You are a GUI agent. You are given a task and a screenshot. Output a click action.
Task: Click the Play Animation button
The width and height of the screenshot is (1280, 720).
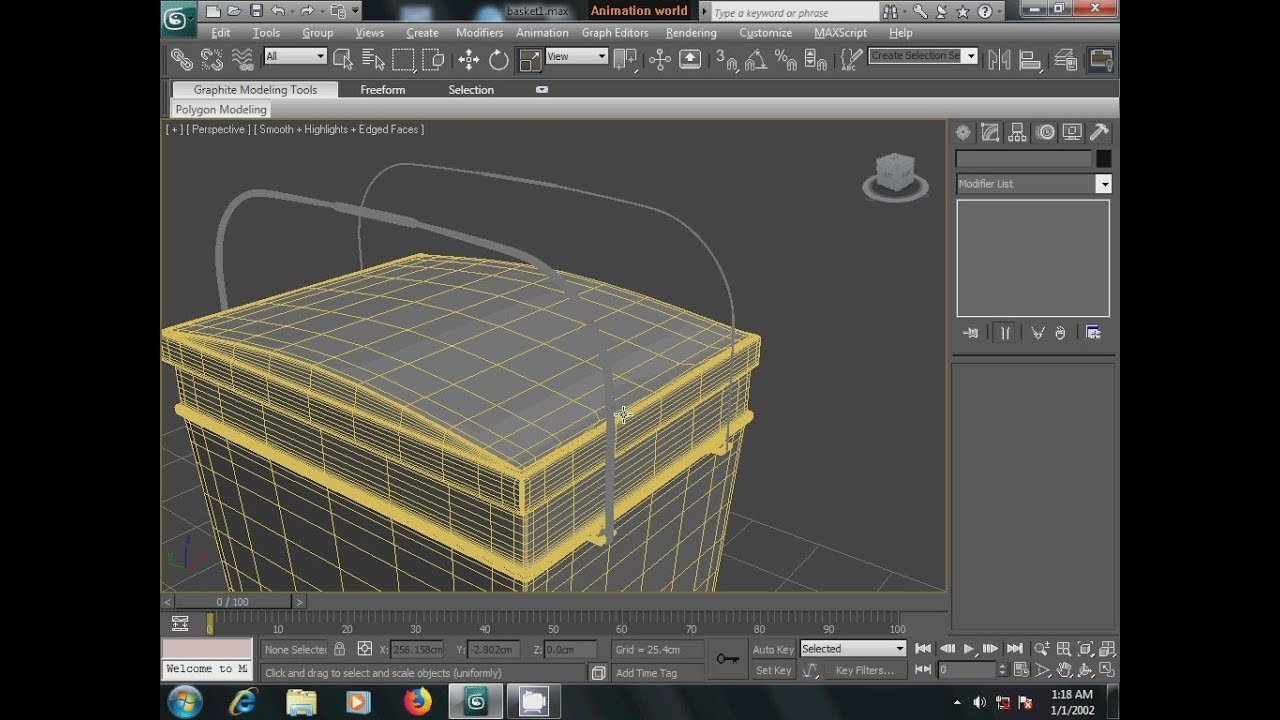(969, 649)
